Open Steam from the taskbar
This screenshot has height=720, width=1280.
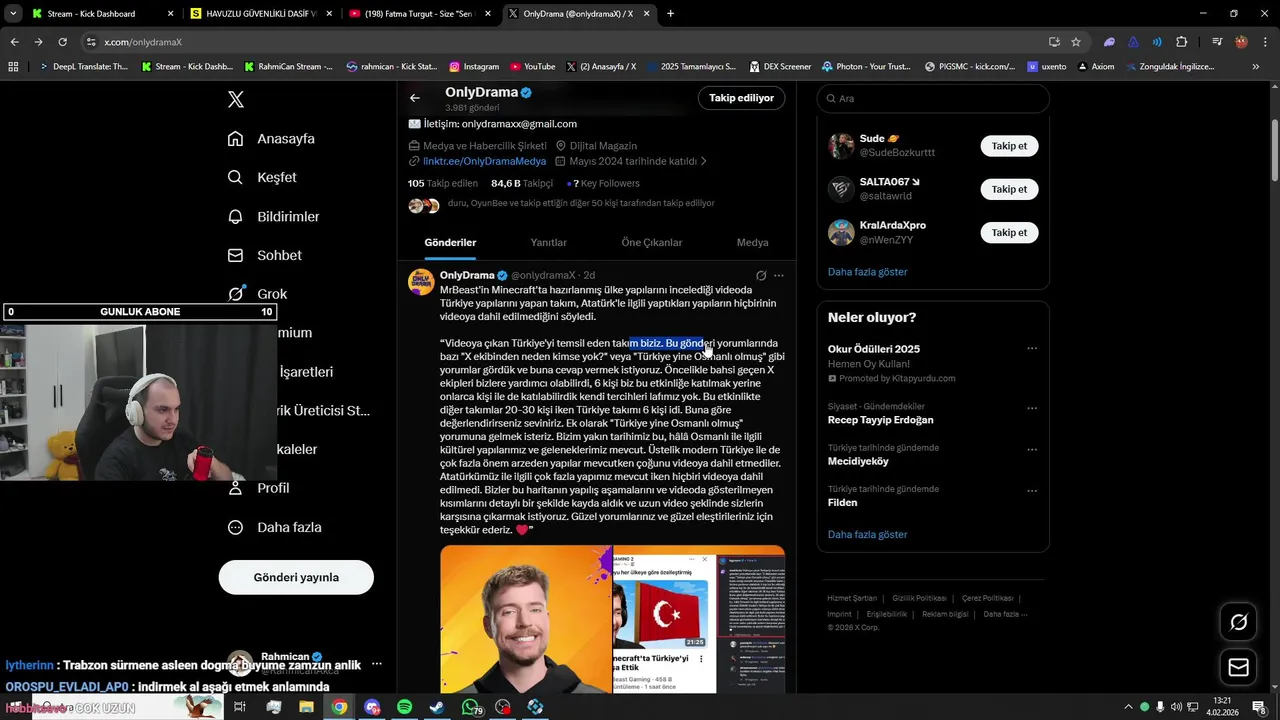[x=437, y=707]
